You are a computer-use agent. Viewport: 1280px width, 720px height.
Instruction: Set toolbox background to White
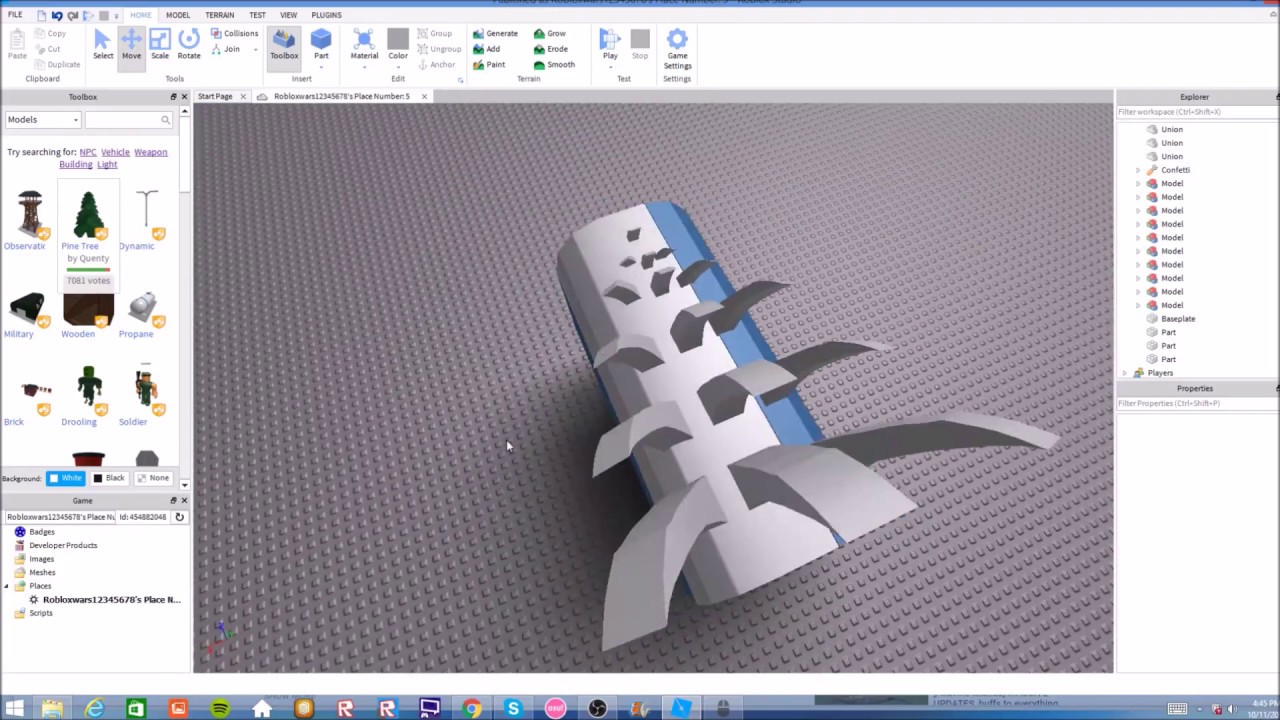[x=65, y=478]
